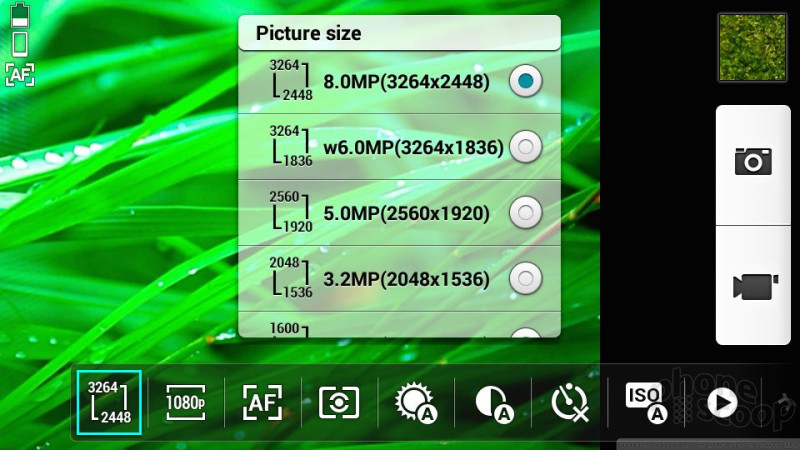The width and height of the screenshot is (800, 450).
Task: Open the ISO auto setting
Action: 646,403
